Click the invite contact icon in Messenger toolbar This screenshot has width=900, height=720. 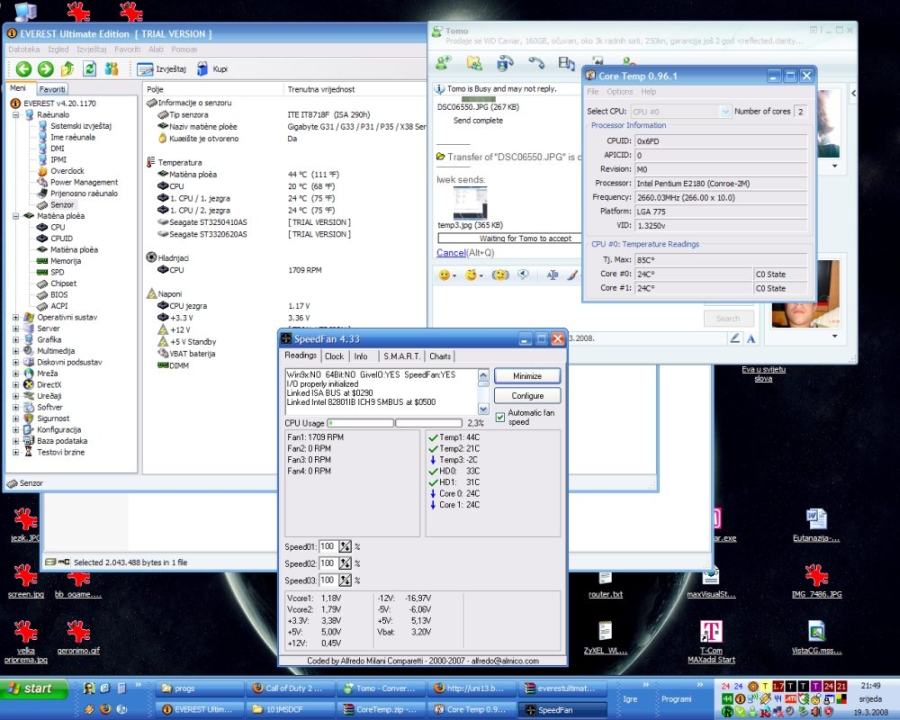(443, 62)
